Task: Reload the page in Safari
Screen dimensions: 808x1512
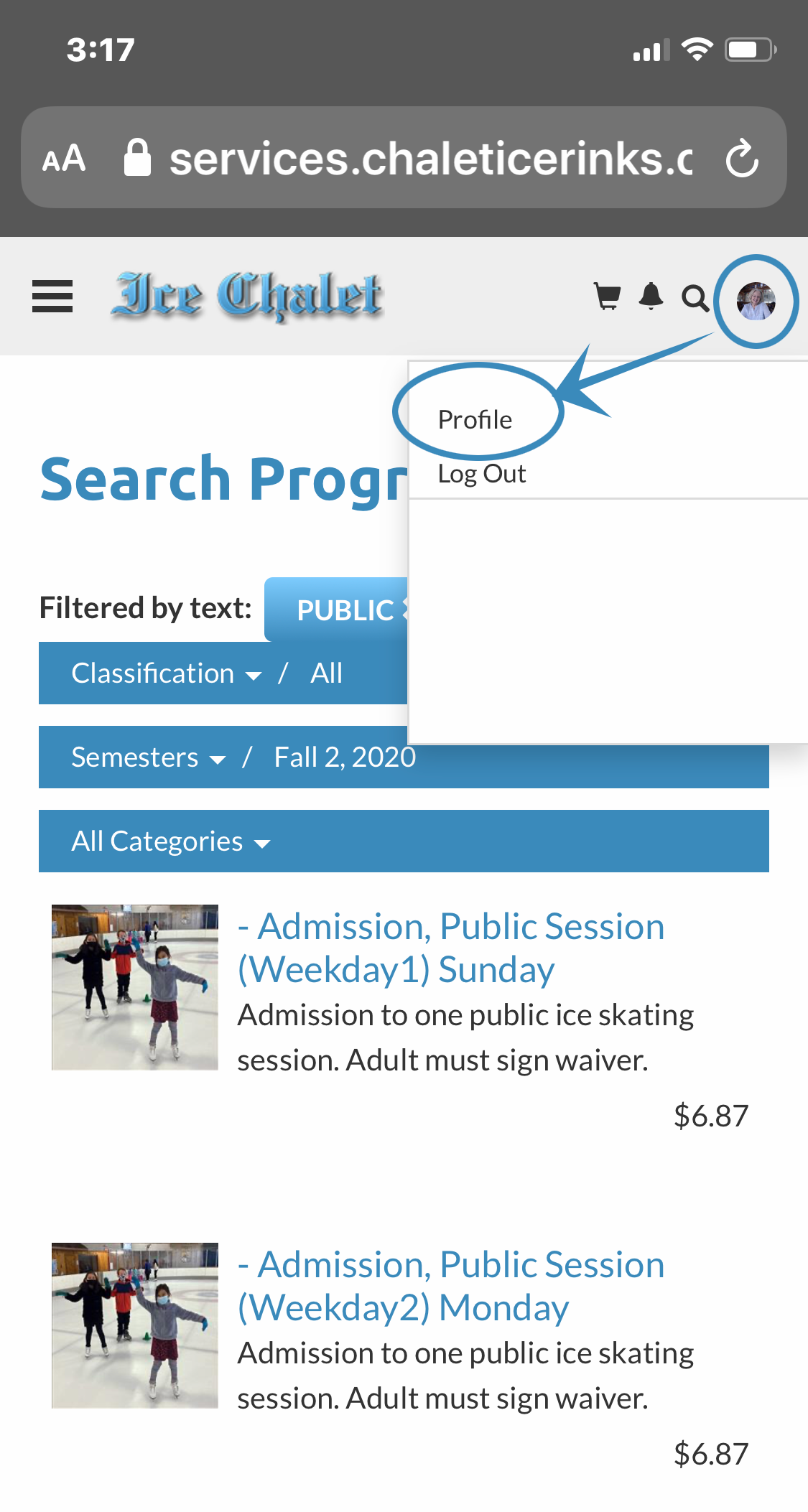Action: [742, 158]
